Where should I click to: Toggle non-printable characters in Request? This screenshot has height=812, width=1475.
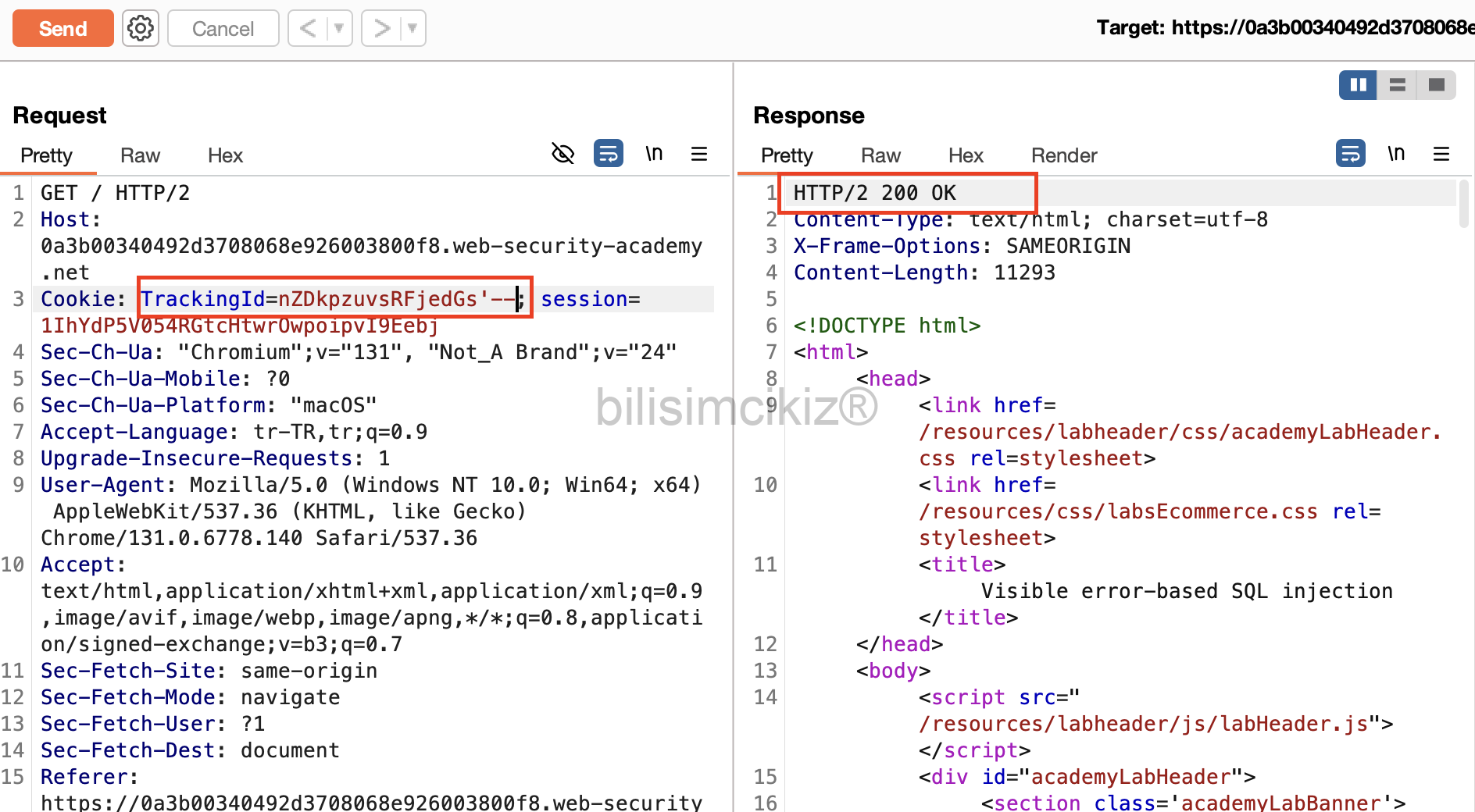point(654,154)
